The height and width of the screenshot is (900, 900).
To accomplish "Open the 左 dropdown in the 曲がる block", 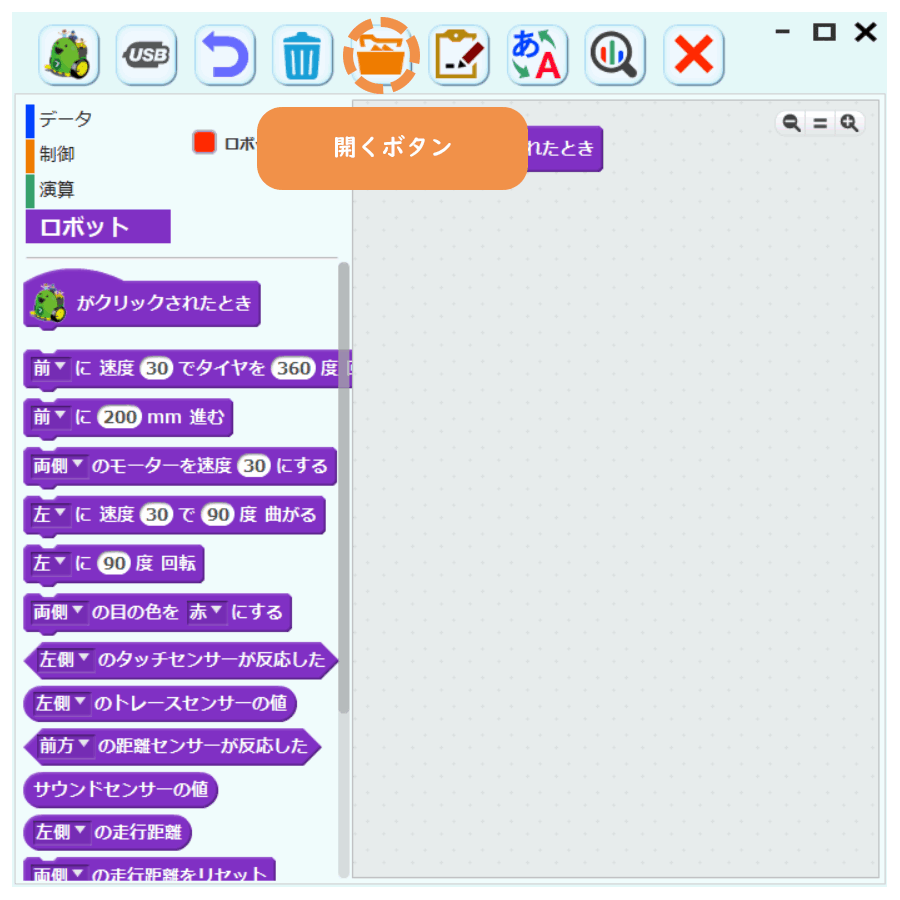I will 49,514.
